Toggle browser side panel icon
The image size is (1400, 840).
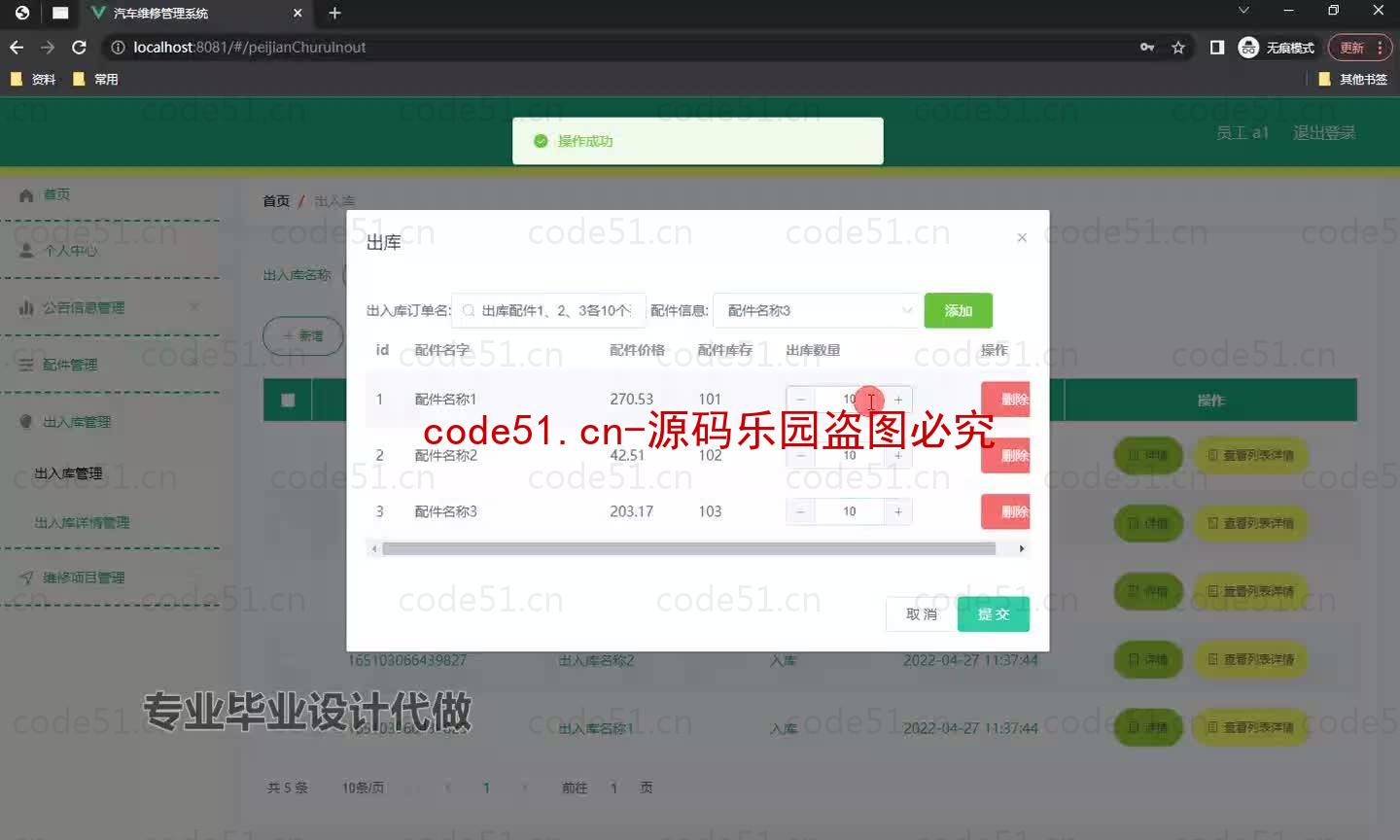point(1217,47)
